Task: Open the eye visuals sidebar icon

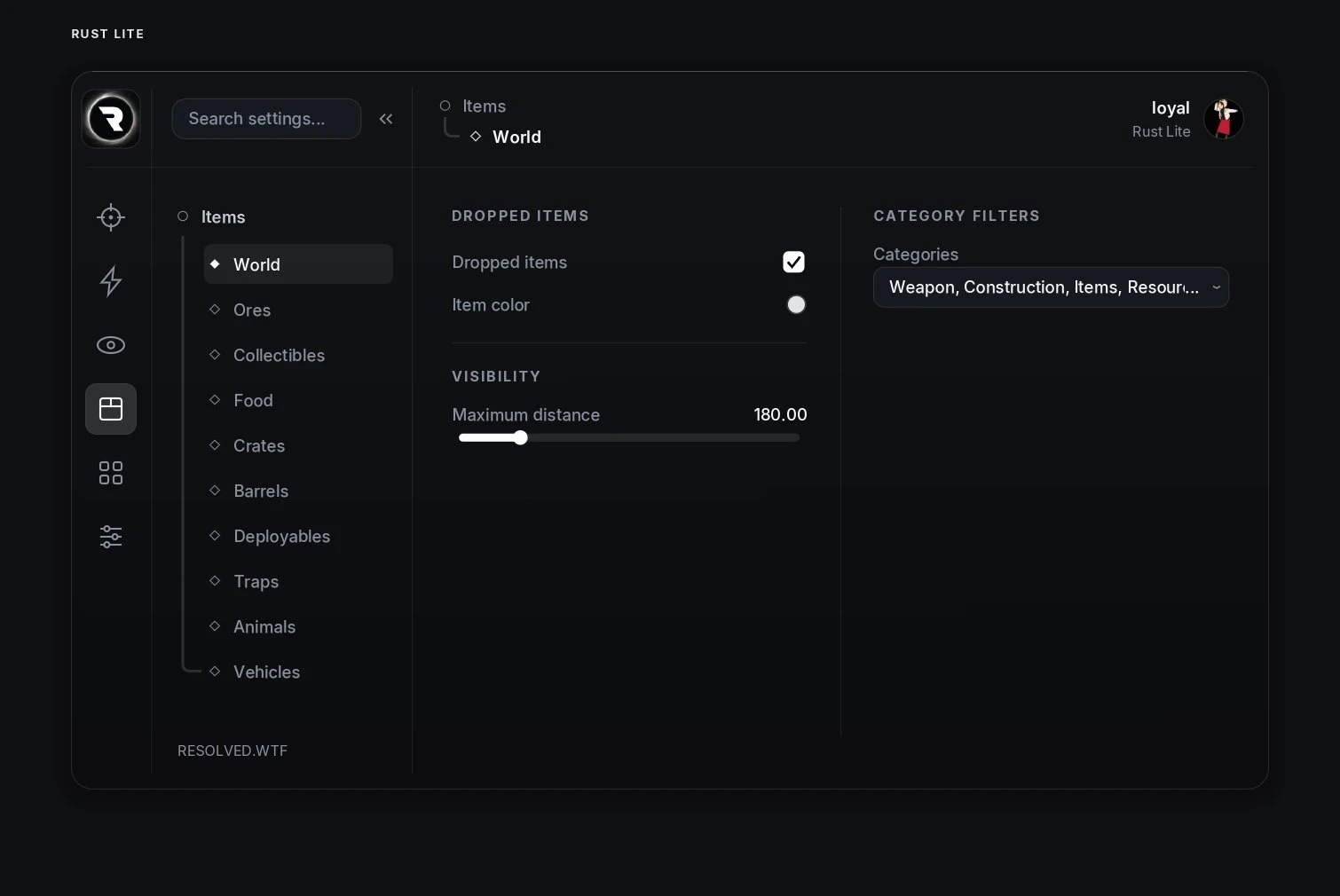Action: coord(111,345)
